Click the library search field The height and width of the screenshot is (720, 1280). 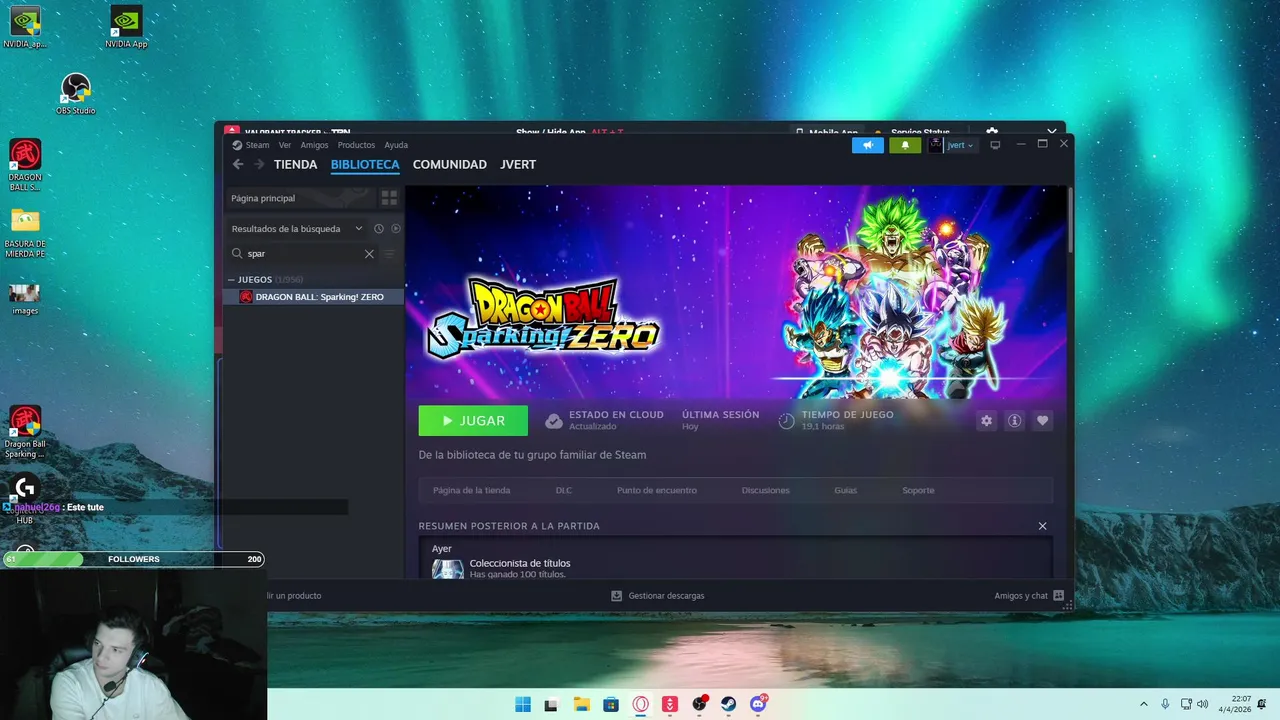point(303,254)
